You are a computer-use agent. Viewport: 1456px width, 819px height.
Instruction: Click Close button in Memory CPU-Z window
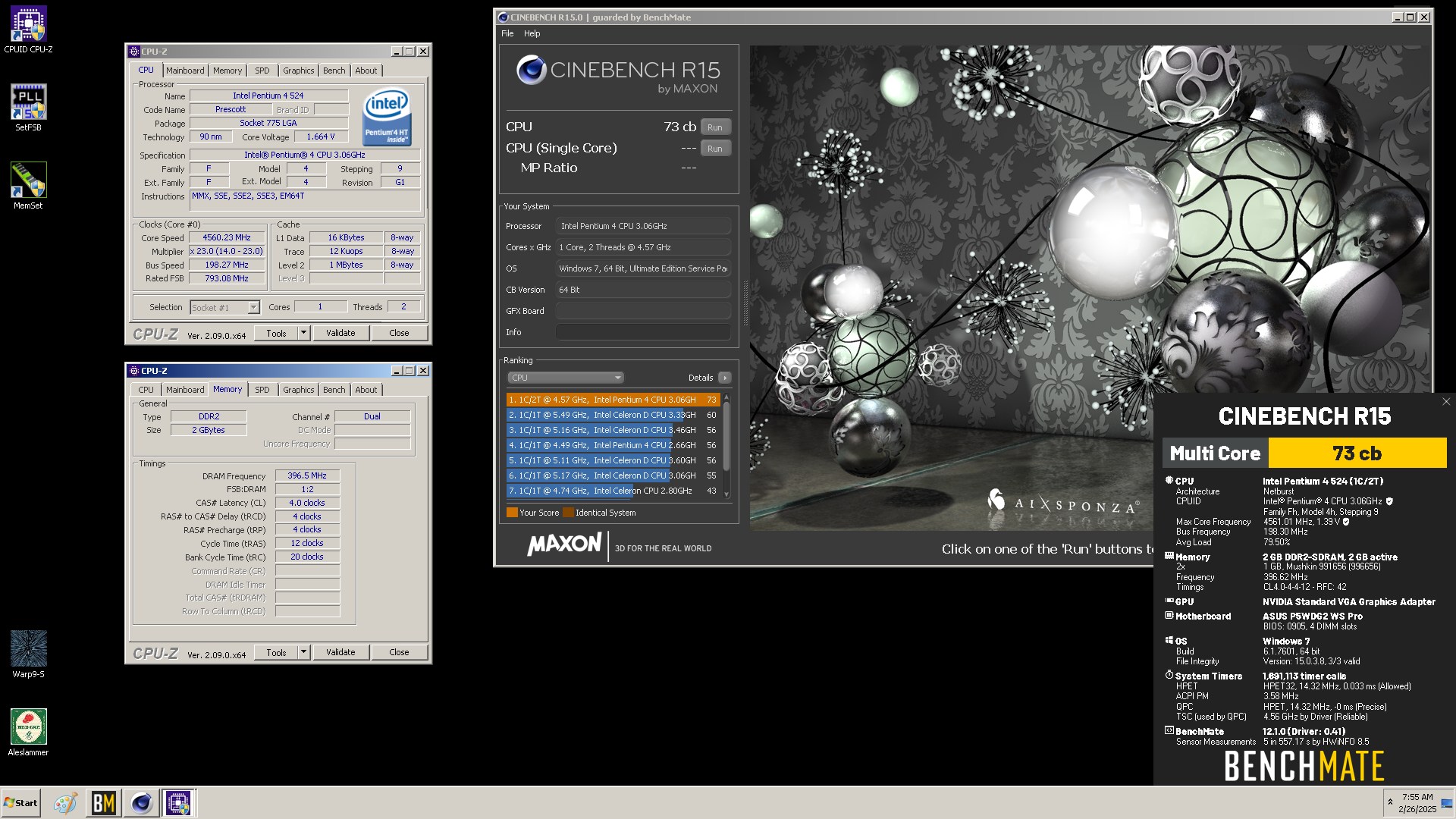coord(399,652)
